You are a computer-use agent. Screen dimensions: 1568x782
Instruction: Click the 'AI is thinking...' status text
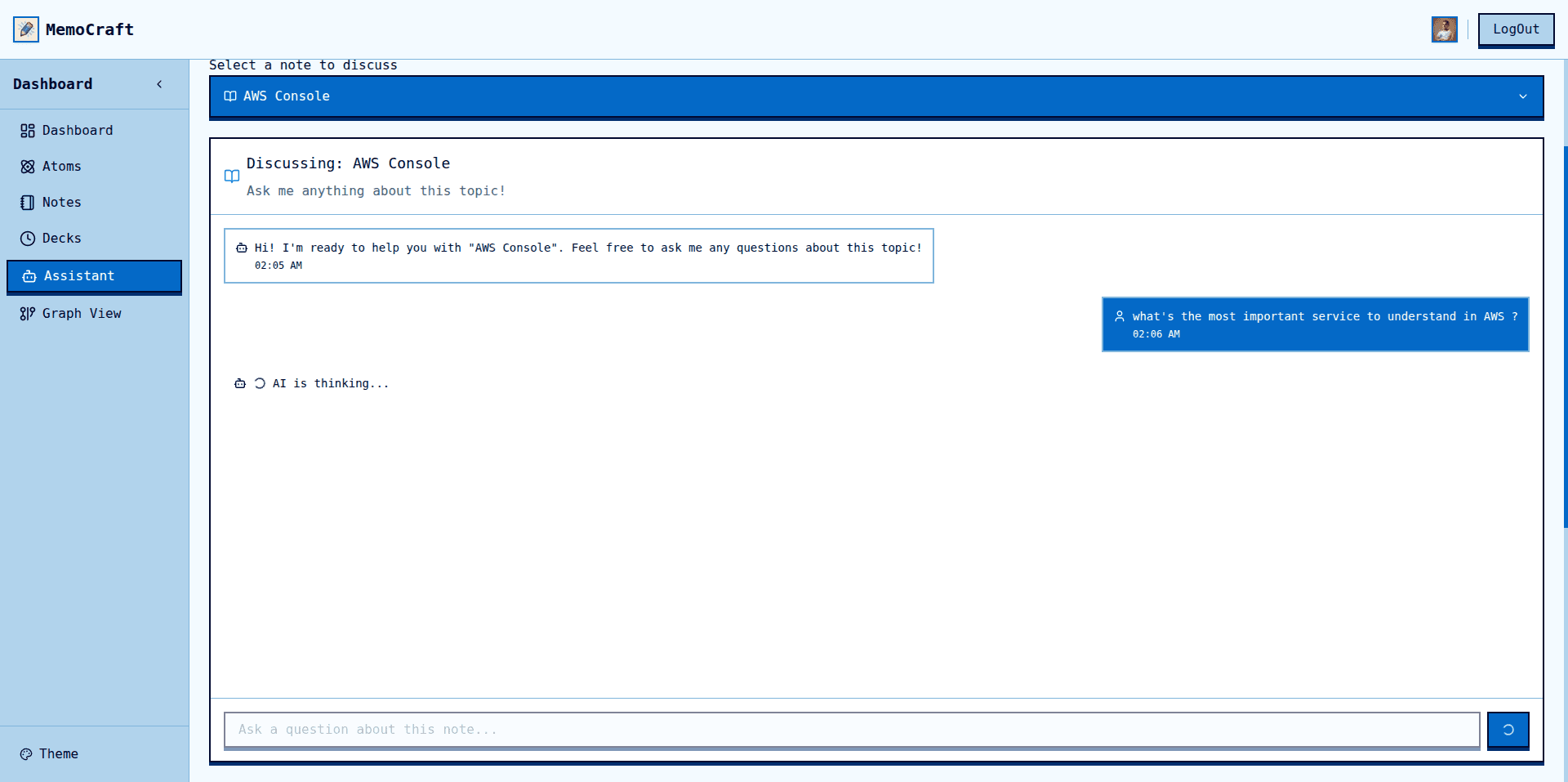click(331, 383)
